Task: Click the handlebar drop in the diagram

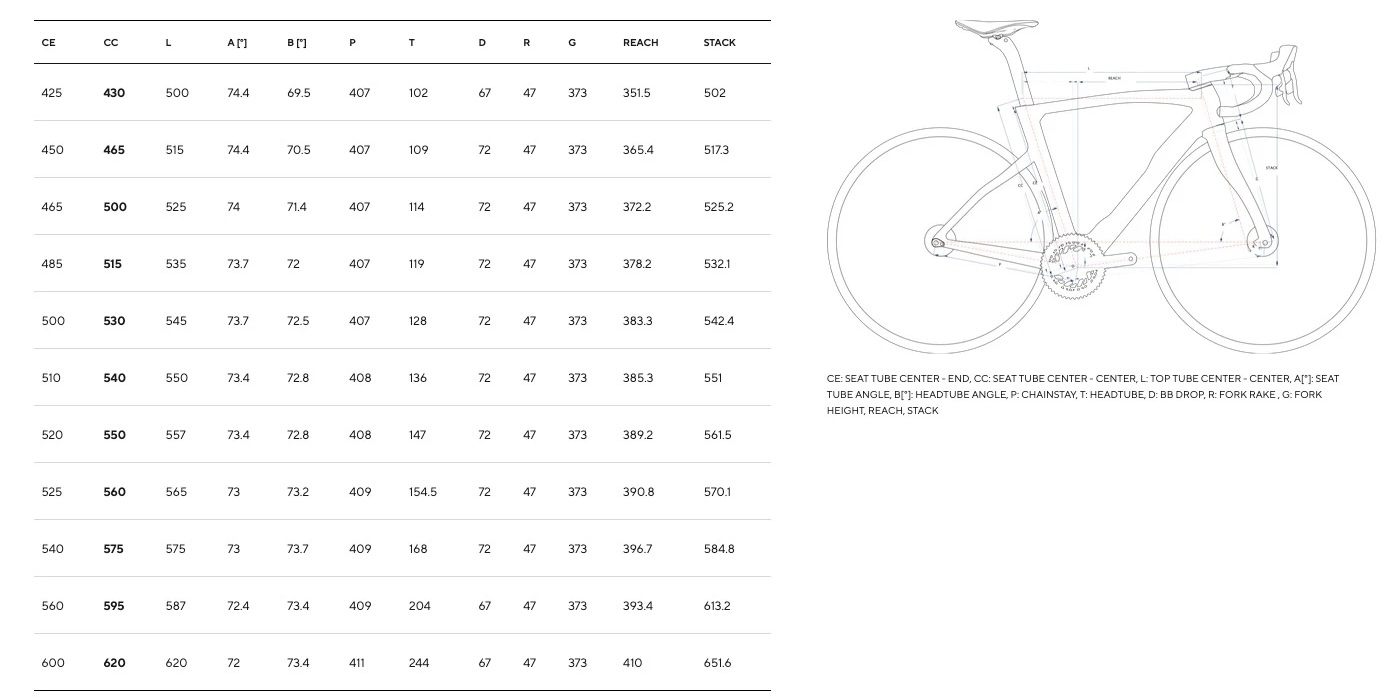Action: point(1287,80)
